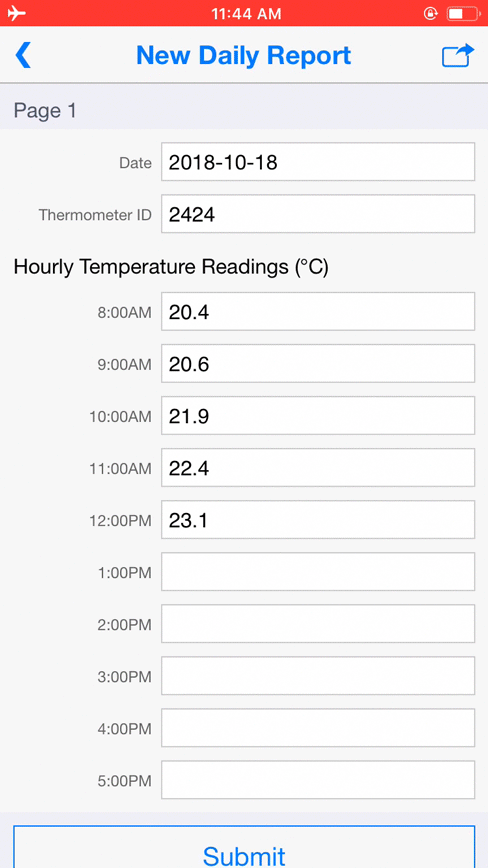
Task: Edit the 8:00AM temperature reading
Action: pos(318,312)
